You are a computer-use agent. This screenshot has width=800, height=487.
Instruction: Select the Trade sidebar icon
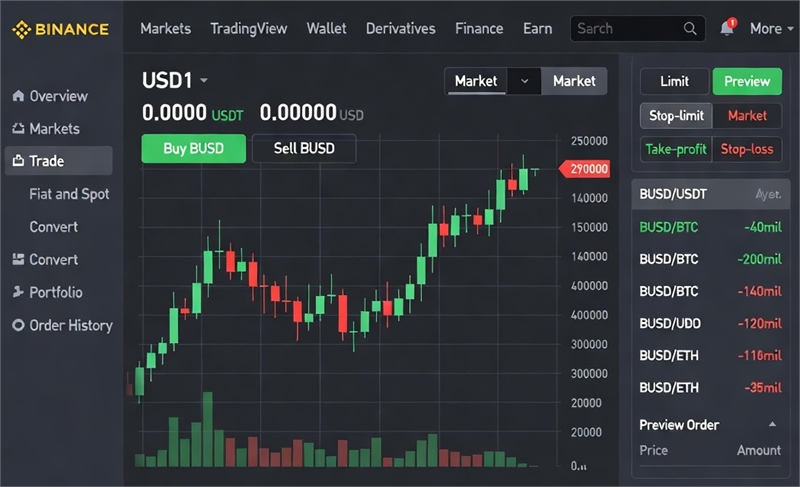17,161
